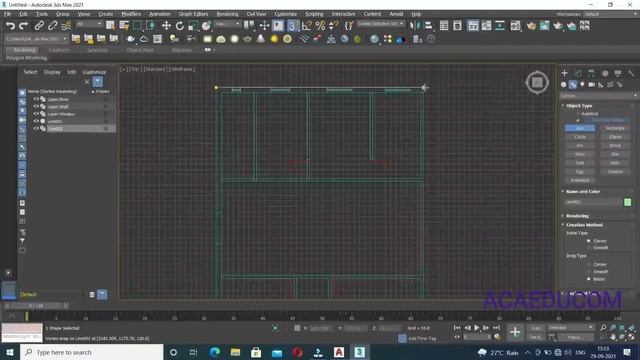Activate the Select and Link tool
The image size is (640, 360).
coord(39,26)
